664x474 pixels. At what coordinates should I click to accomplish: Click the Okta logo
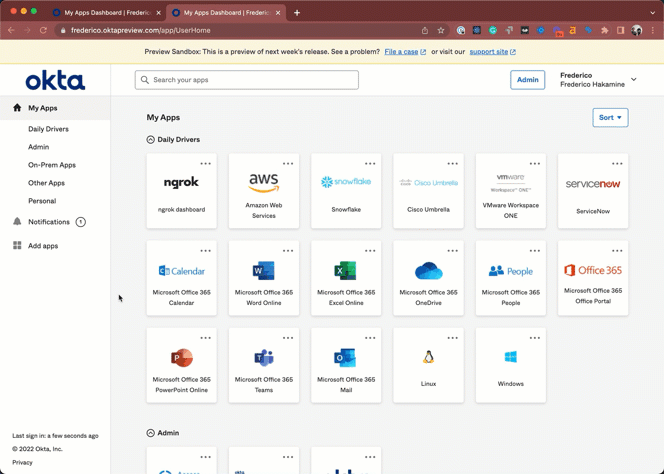tap(55, 80)
